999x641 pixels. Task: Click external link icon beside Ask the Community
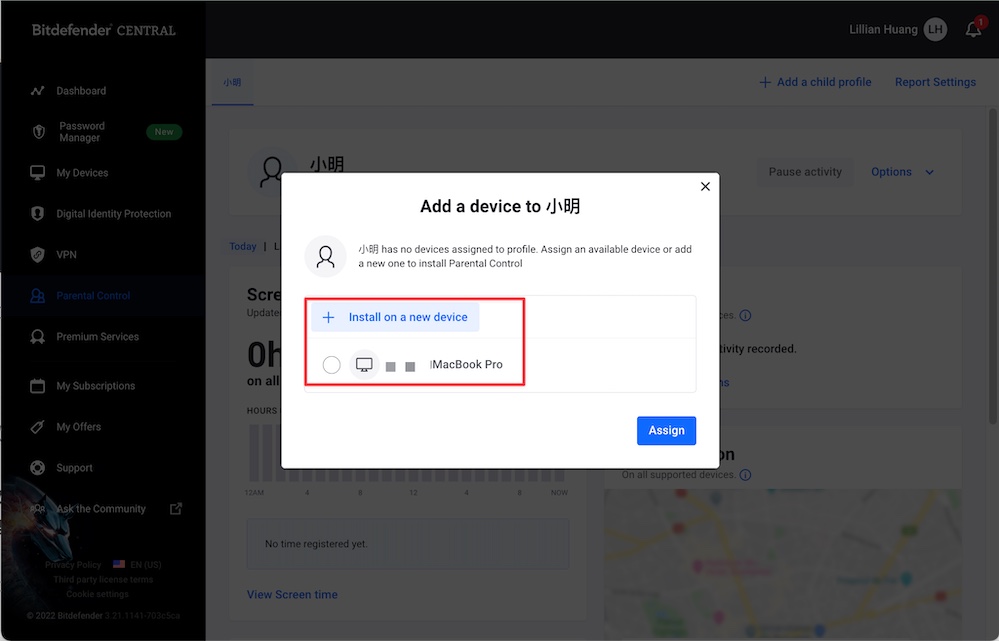pos(176,508)
